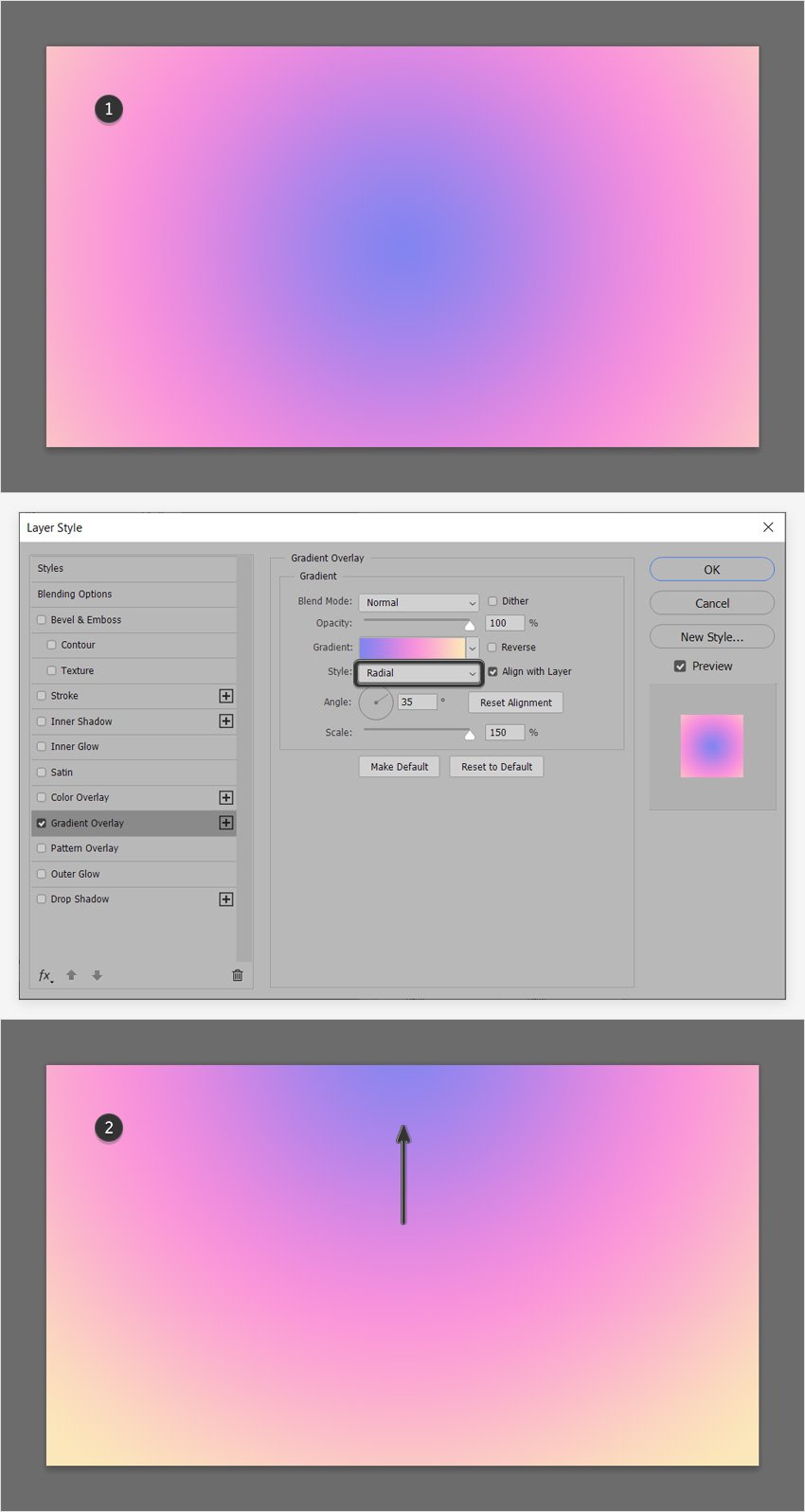Delete effect using trash icon
The height and width of the screenshot is (1512, 805).
[x=238, y=975]
